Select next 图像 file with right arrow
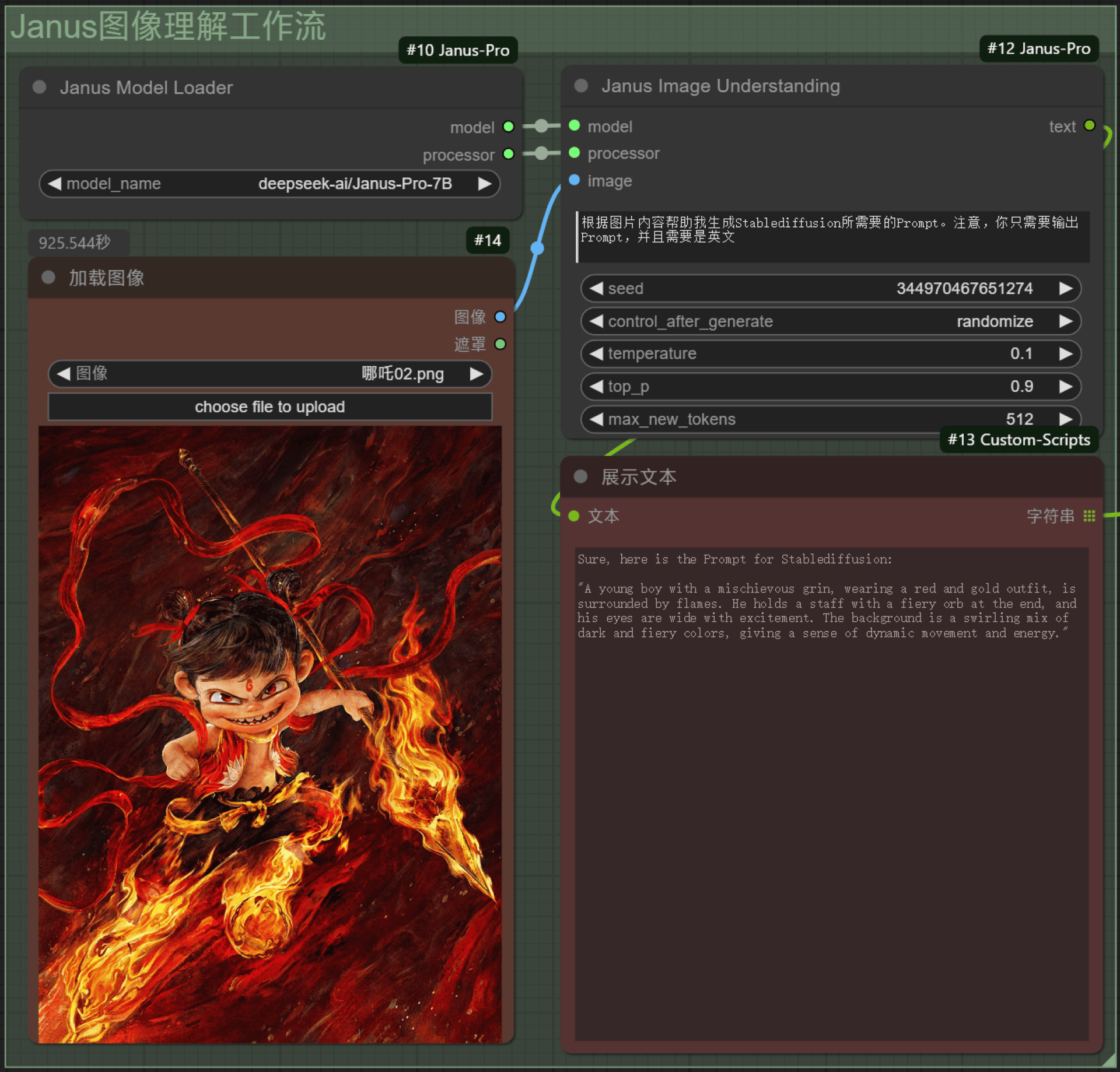1120x1072 pixels. tap(476, 374)
